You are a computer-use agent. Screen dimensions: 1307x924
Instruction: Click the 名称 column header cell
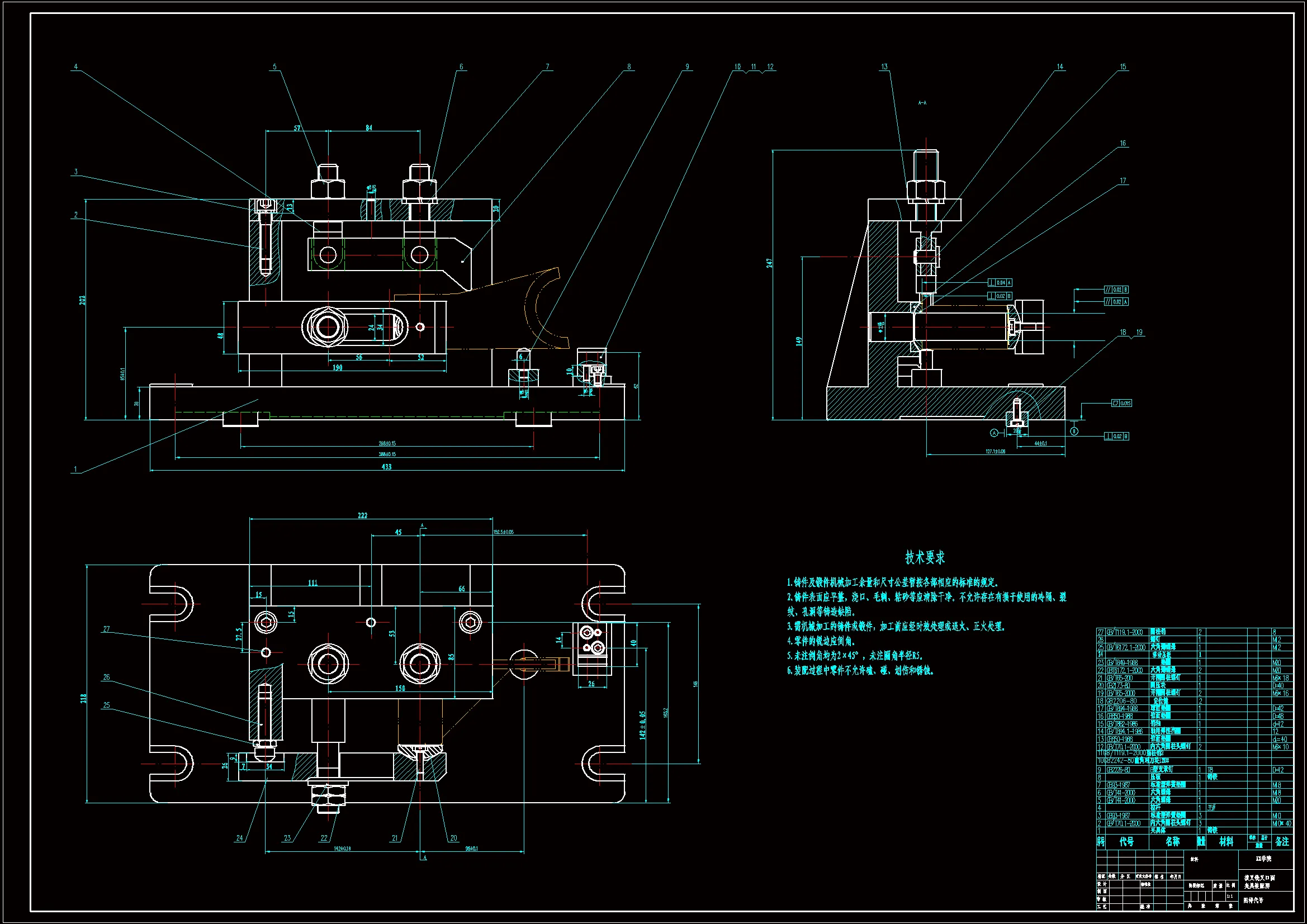point(1172,841)
